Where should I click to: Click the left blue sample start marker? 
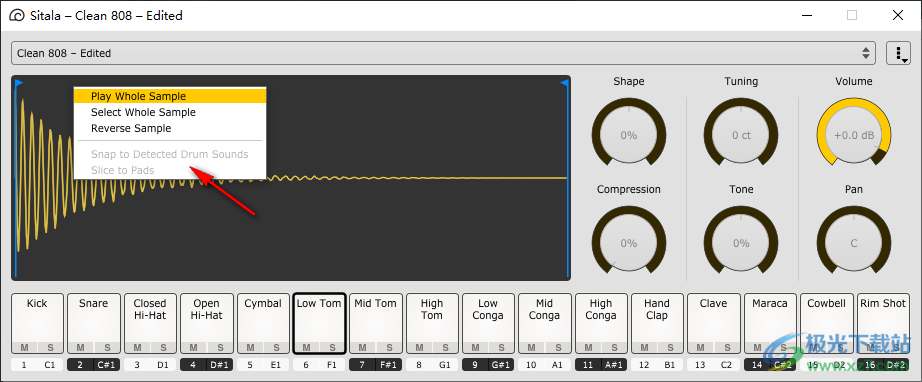(x=18, y=83)
